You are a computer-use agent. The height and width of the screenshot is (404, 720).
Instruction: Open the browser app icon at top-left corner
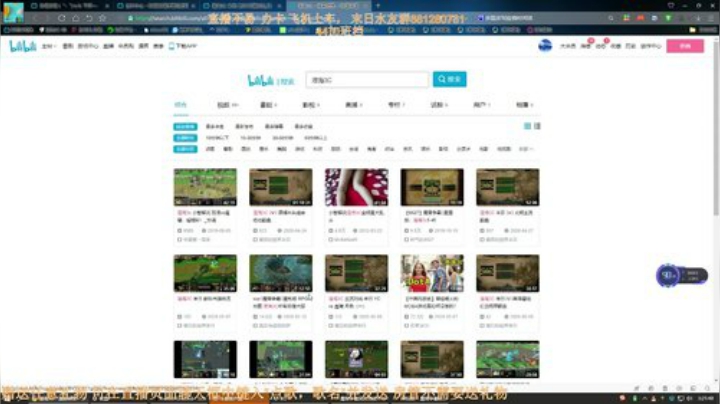[x=13, y=12]
